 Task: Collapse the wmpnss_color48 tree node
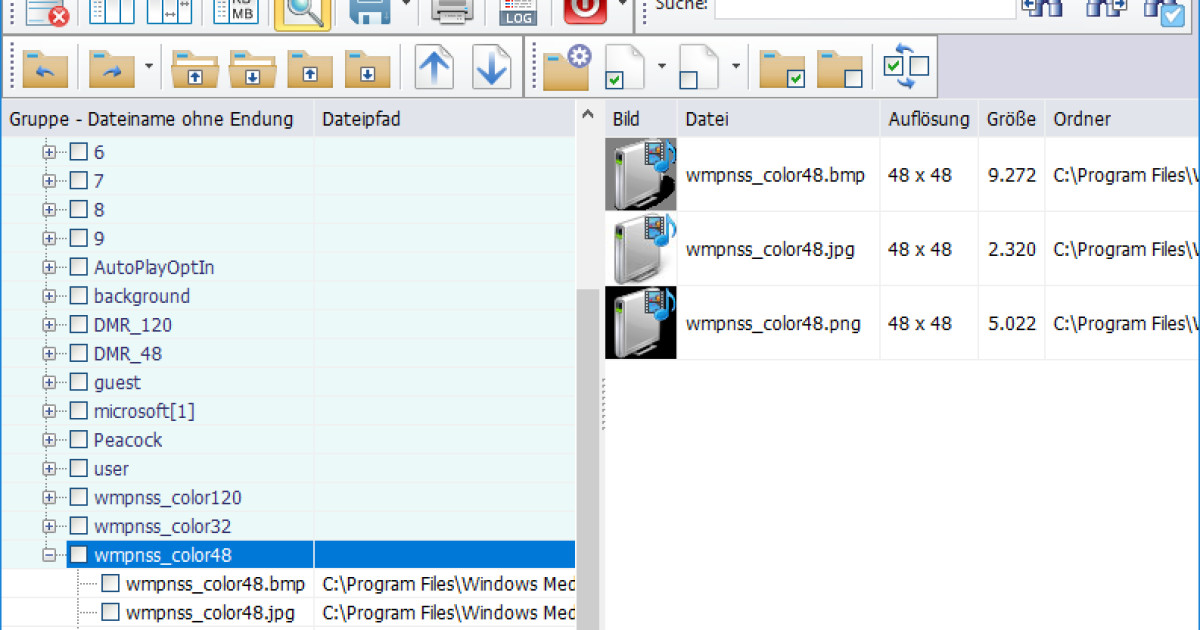[48, 555]
